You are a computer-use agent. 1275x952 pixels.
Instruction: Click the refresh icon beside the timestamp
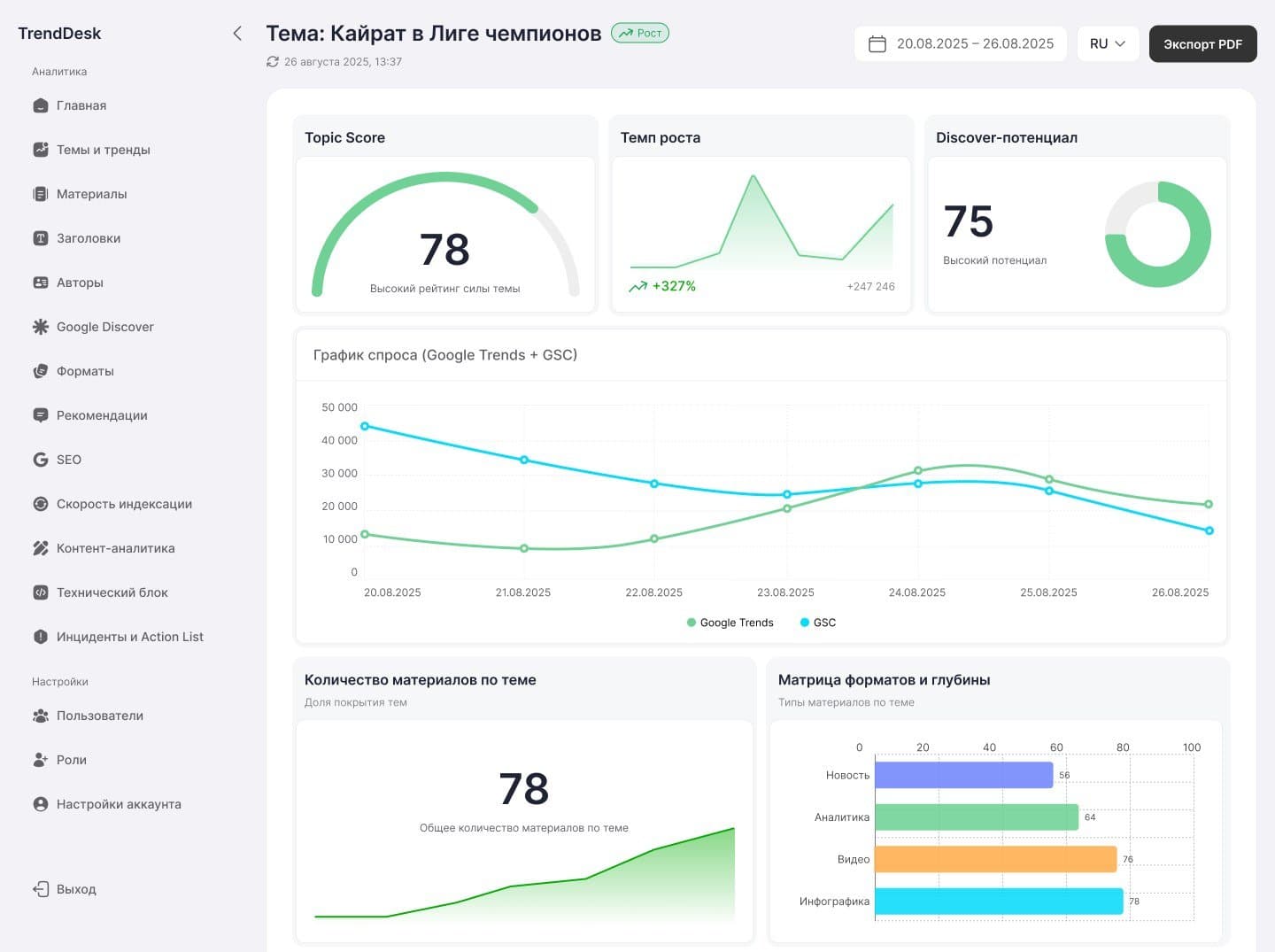pyautogui.click(x=273, y=62)
